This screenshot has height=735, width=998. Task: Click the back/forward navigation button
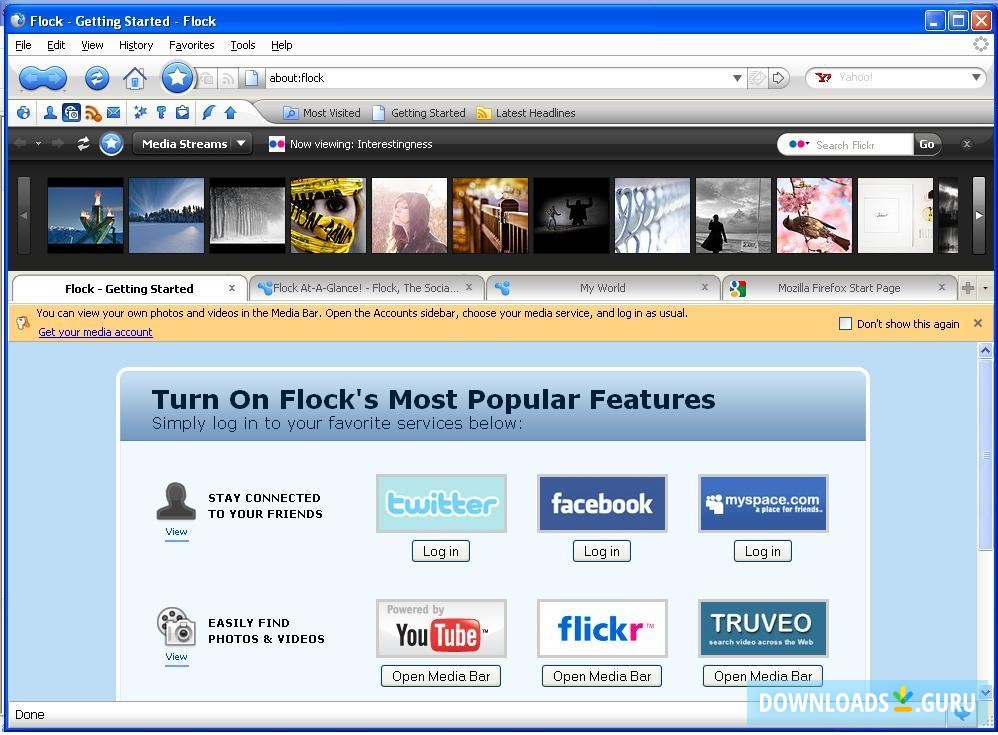click(x=43, y=78)
